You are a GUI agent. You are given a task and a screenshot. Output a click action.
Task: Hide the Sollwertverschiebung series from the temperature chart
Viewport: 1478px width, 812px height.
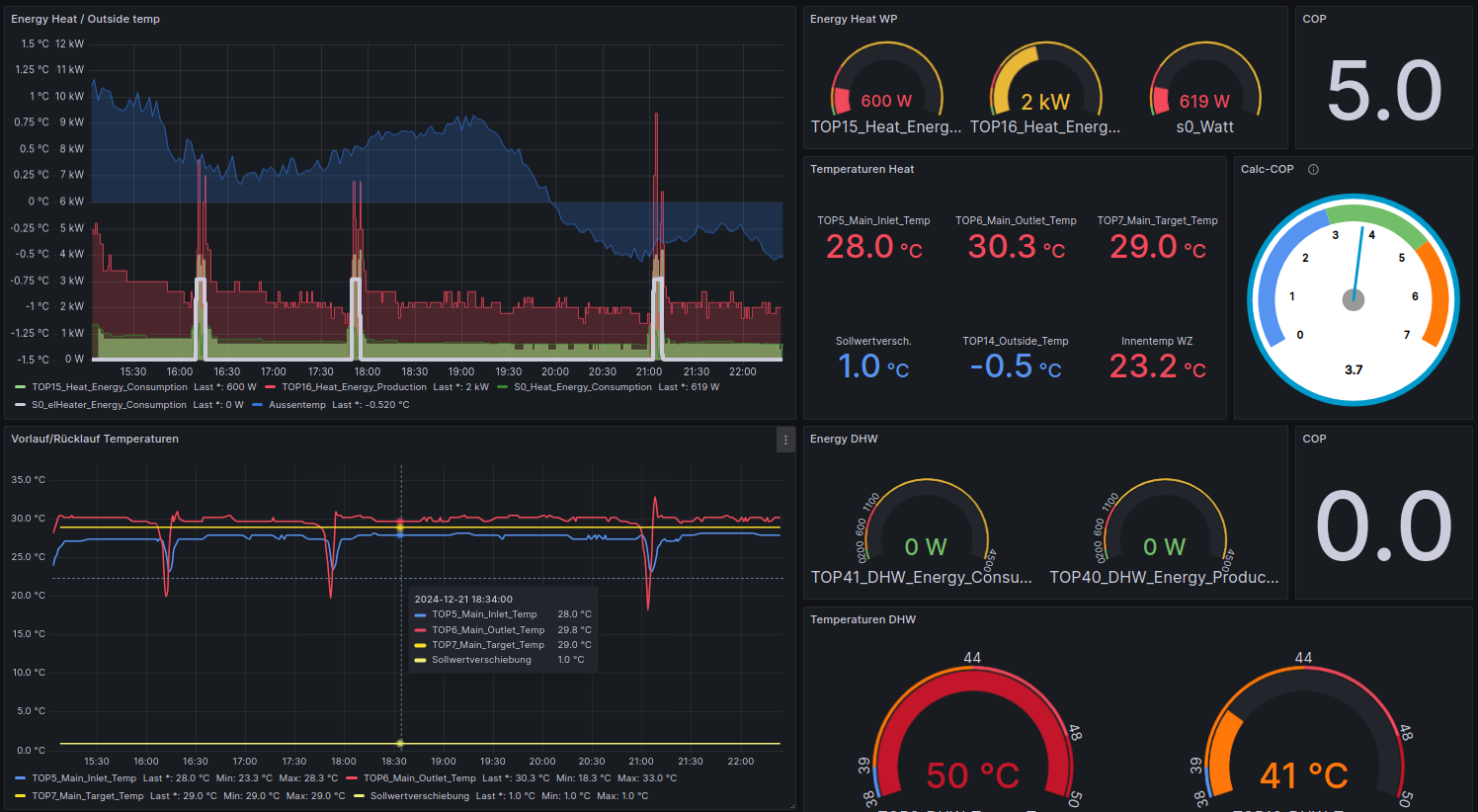tap(419, 795)
